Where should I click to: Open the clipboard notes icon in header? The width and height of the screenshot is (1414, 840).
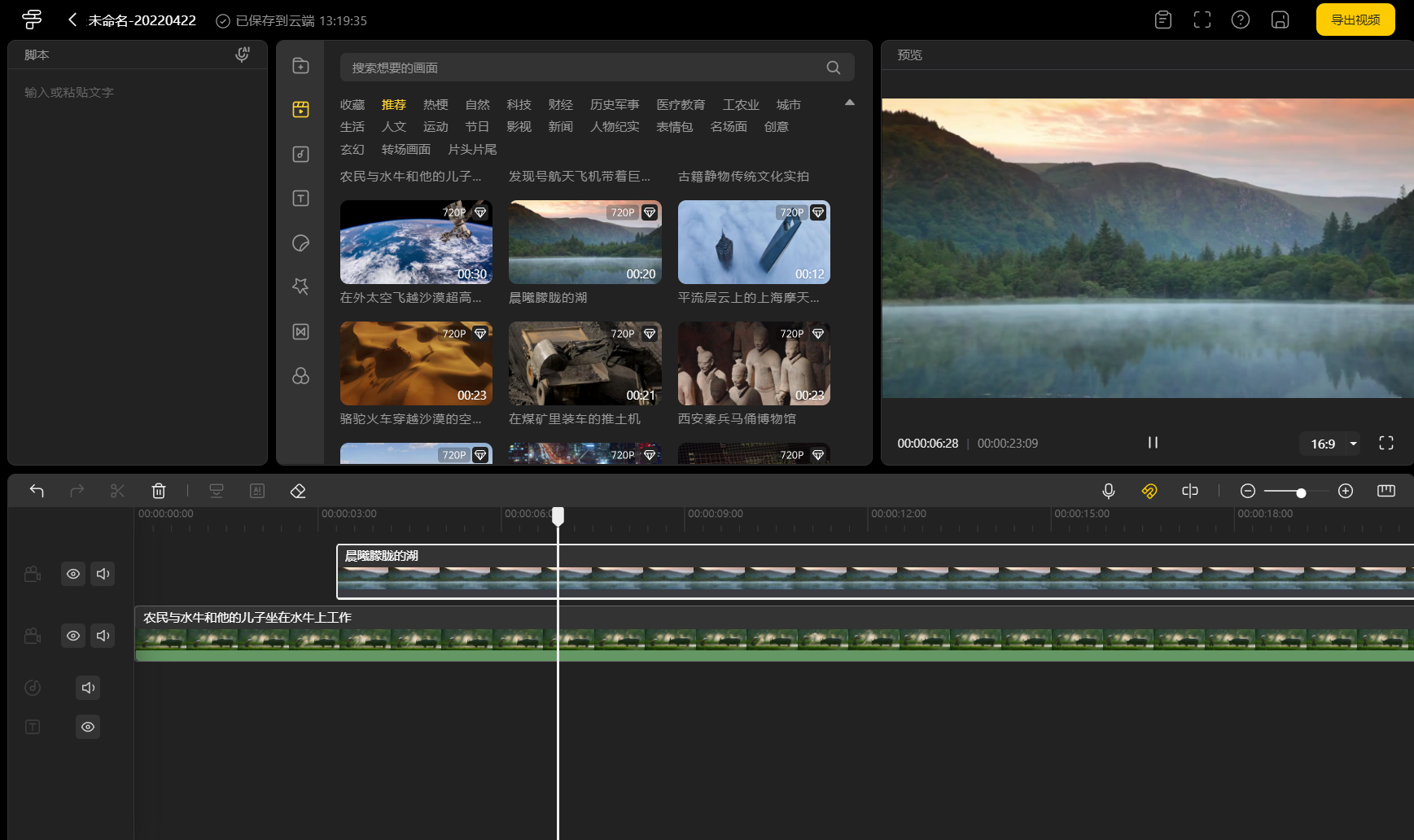tap(1163, 20)
